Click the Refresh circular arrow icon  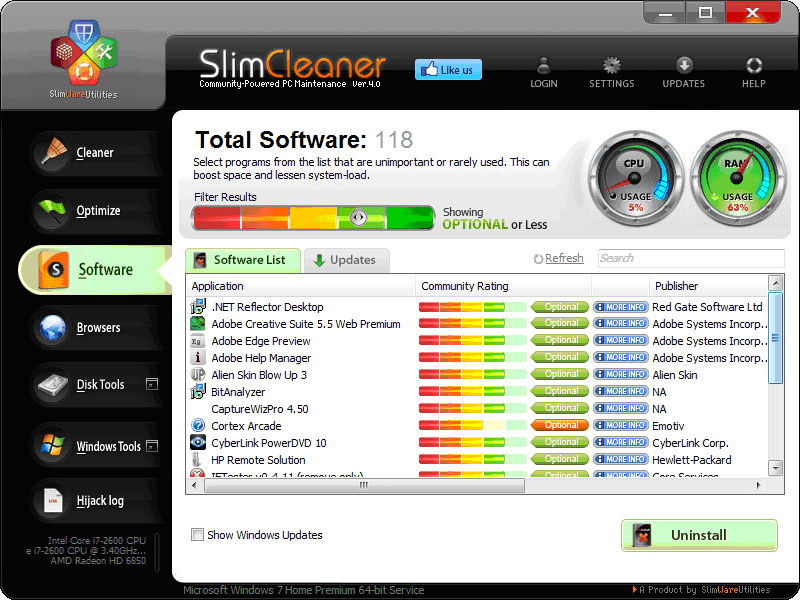click(538, 259)
